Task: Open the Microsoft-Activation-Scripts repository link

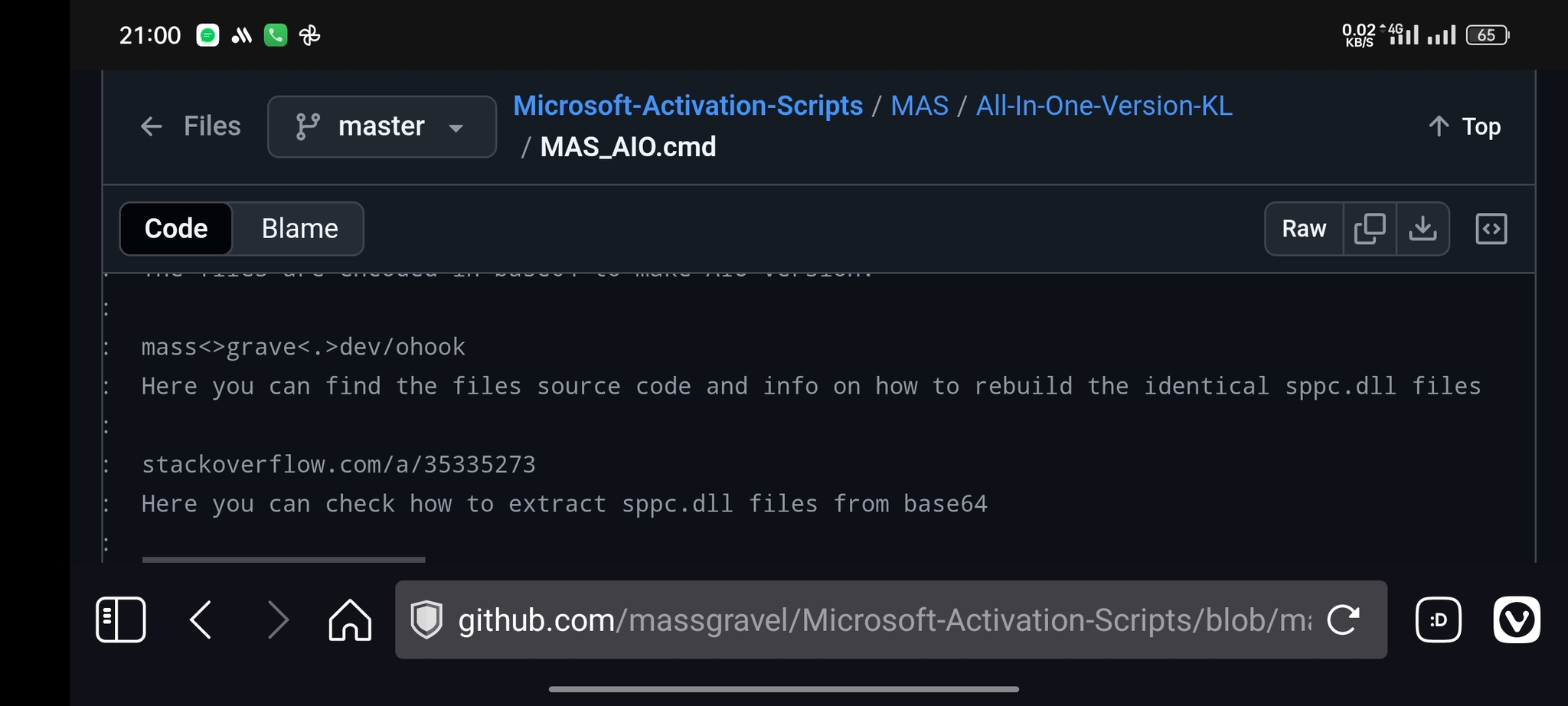Action: pyautogui.click(x=688, y=106)
